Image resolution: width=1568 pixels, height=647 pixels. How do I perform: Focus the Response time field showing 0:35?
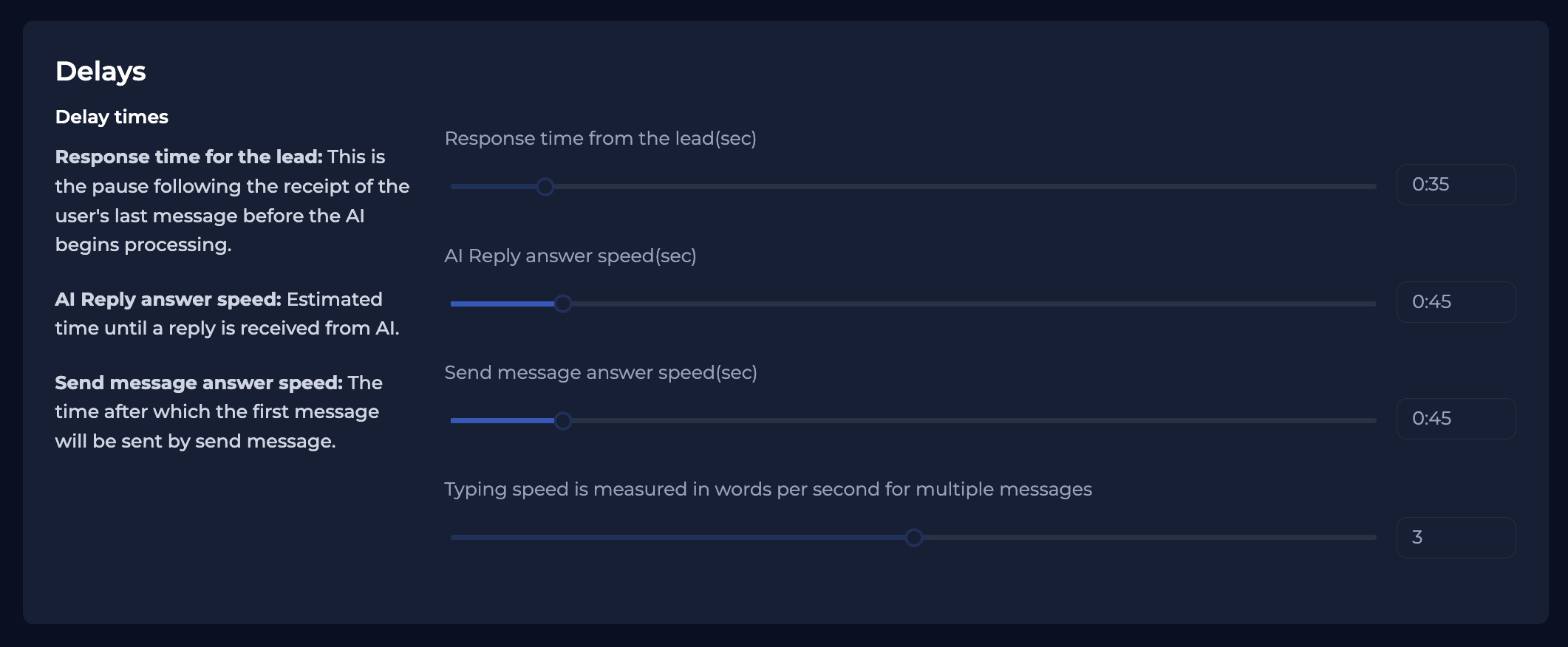pyautogui.click(x=1456, y=185)
